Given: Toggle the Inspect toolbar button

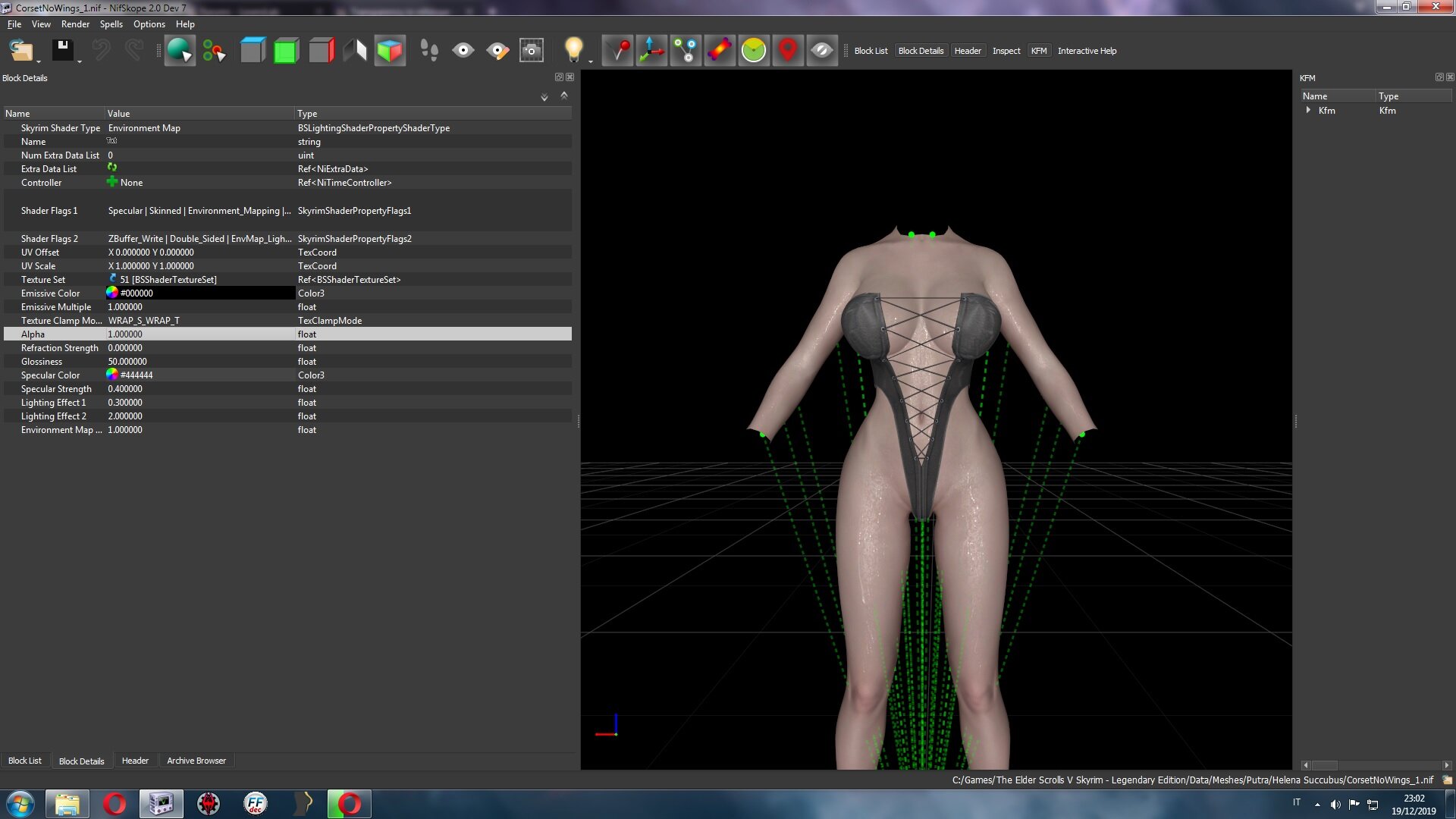Looking at the screenshot, I should (x=1006, y=51).
